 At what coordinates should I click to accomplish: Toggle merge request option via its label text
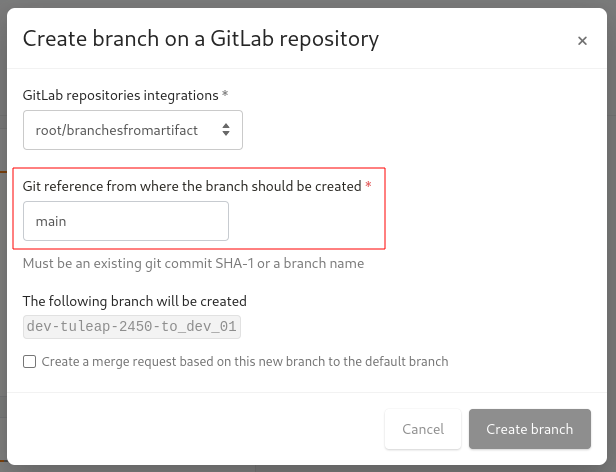[245, 362]
